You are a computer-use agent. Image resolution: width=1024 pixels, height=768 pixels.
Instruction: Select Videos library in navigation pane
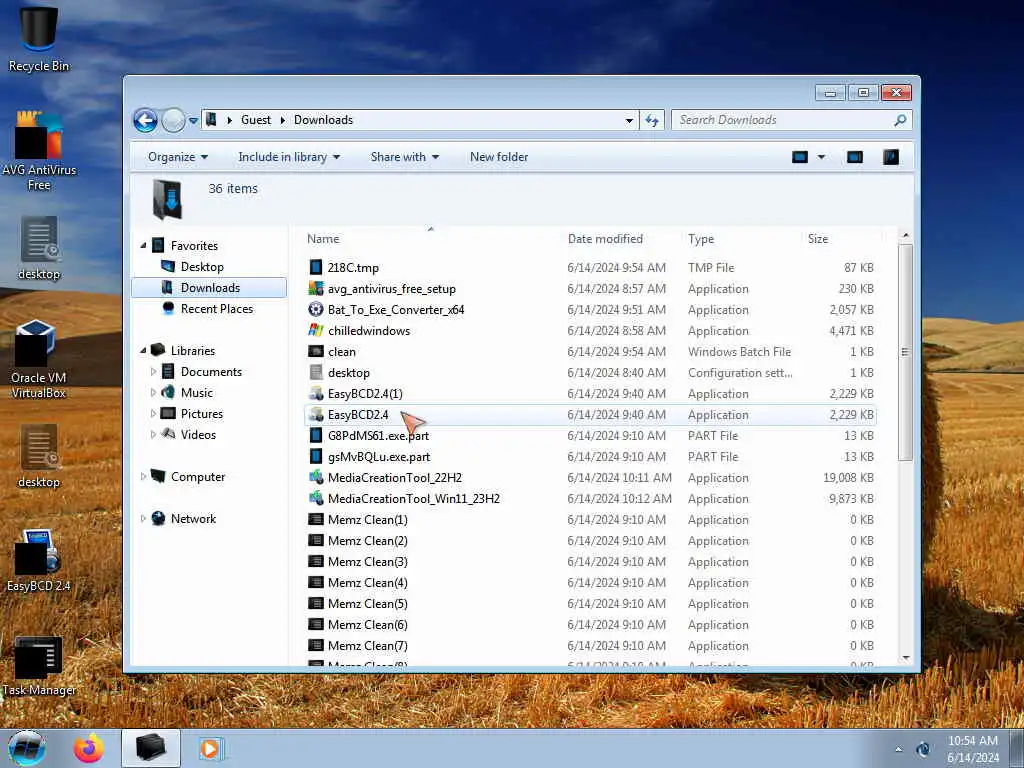pyautogui.click(x=198, y=434)
